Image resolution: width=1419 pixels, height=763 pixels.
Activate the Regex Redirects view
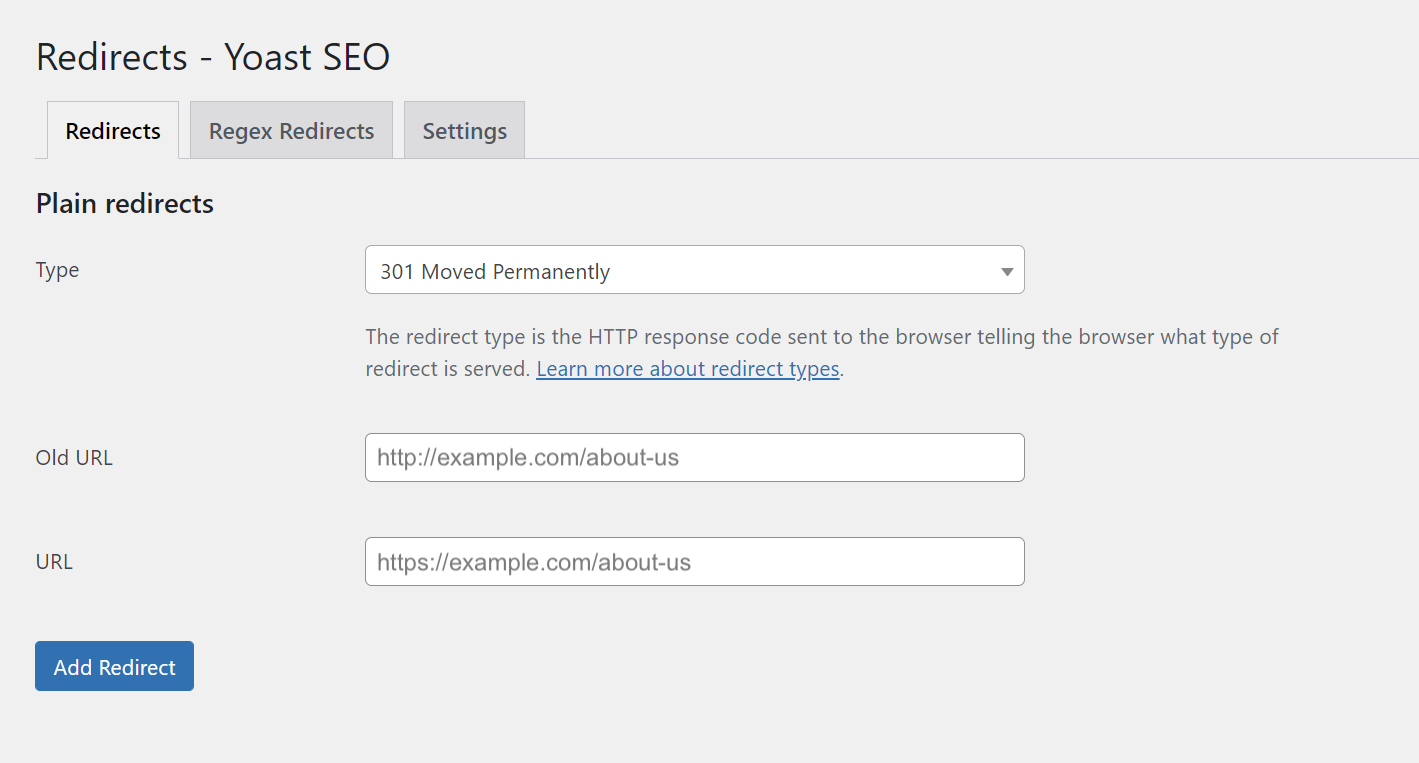(290, 130)
